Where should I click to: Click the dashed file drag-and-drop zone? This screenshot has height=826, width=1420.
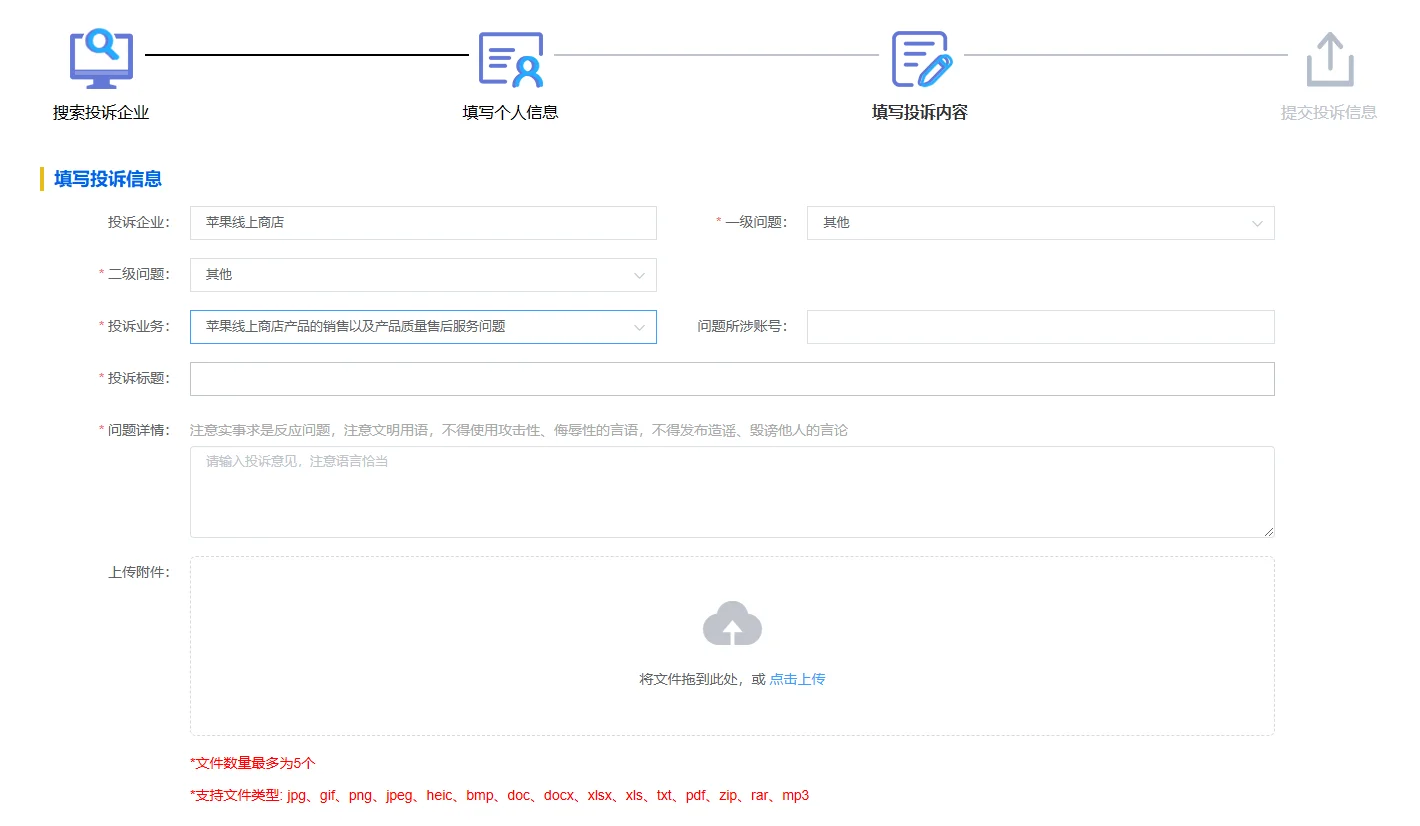[x=732, y=645]
